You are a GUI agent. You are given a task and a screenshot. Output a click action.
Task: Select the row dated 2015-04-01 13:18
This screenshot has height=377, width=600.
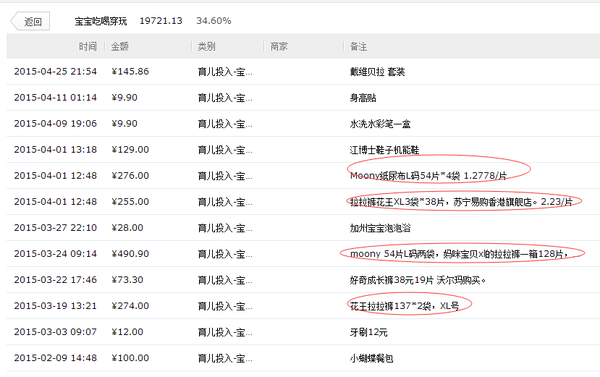tap(303, 150)
